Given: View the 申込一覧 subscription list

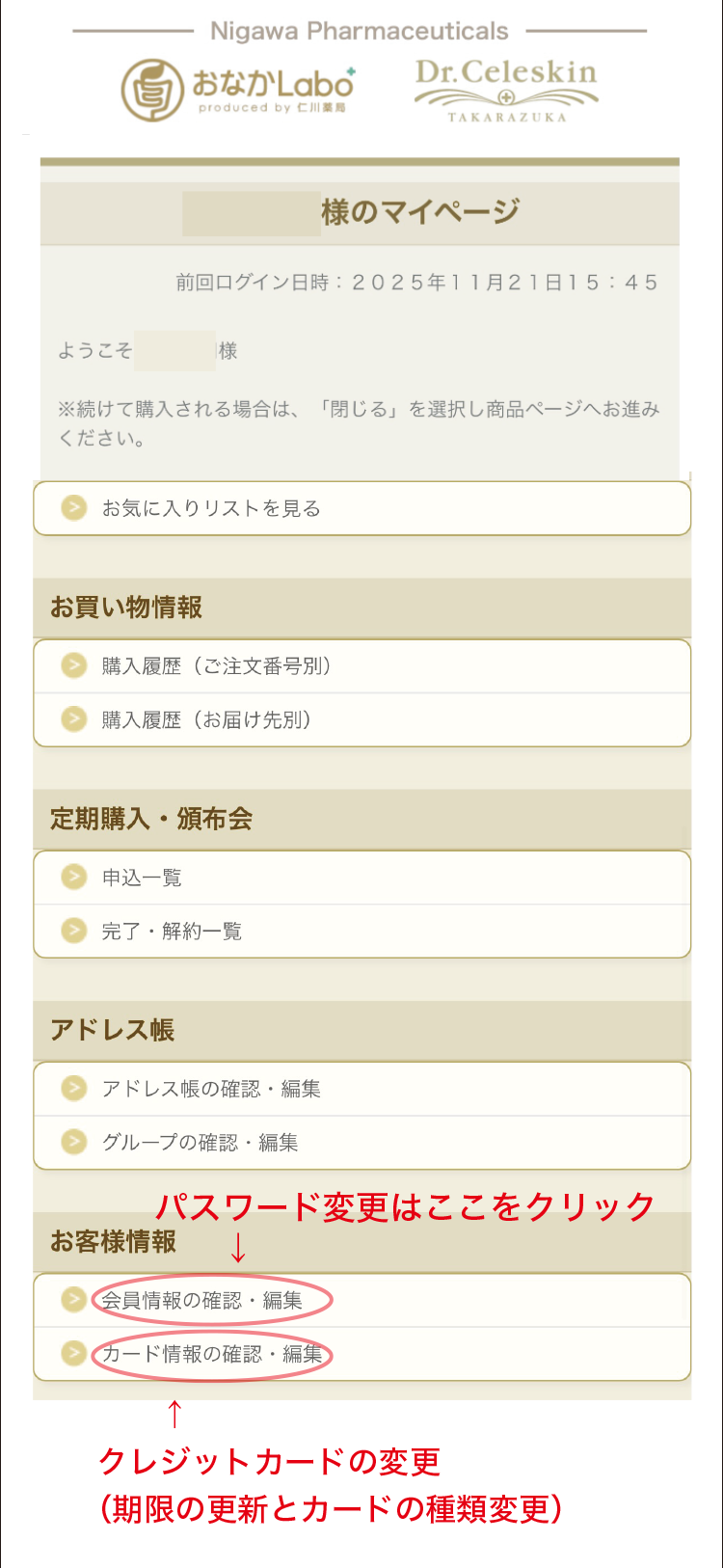Looking at the screenshot, I should point(142,878).
